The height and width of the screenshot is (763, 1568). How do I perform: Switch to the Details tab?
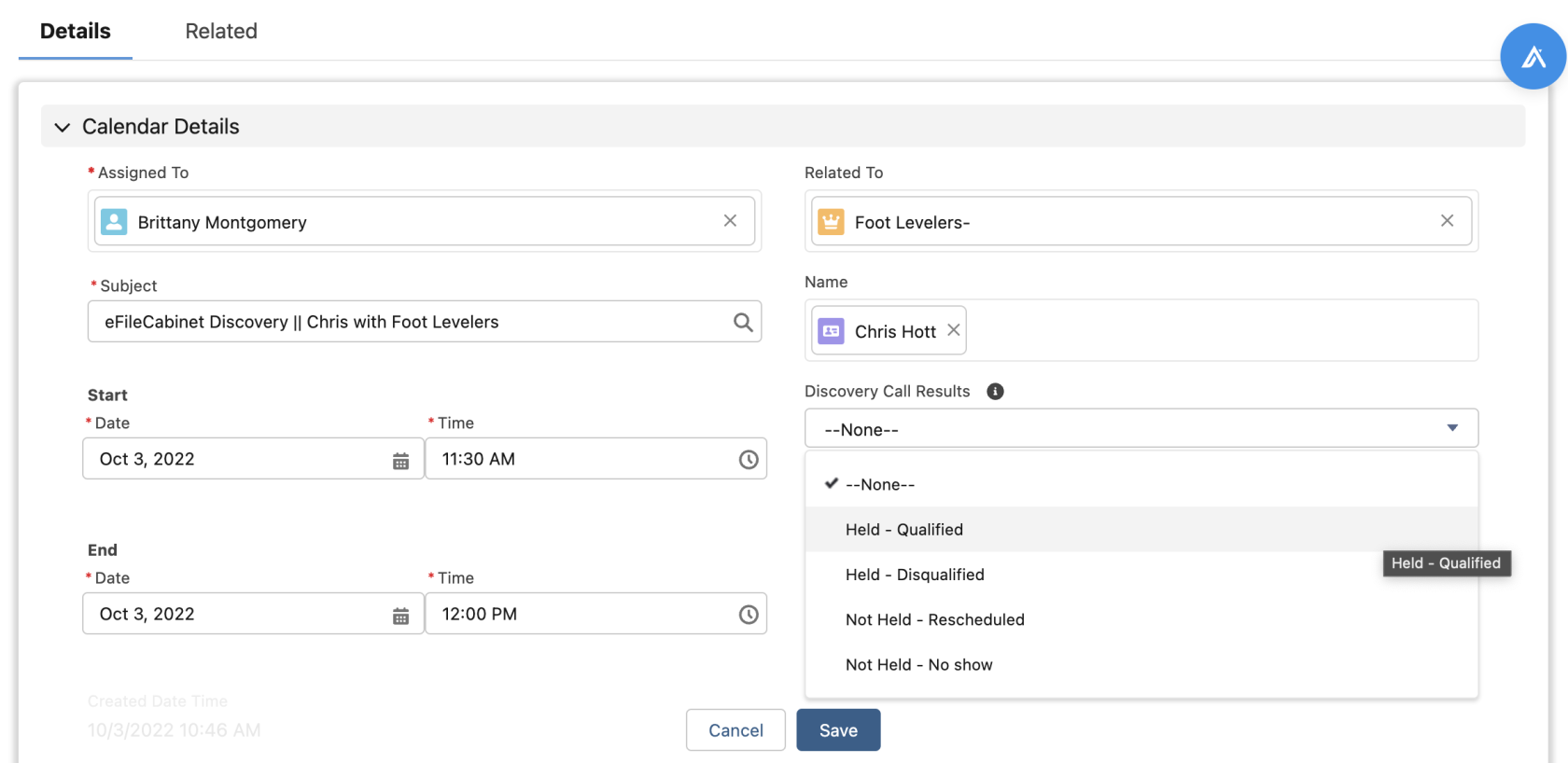[x=76, y=31]
